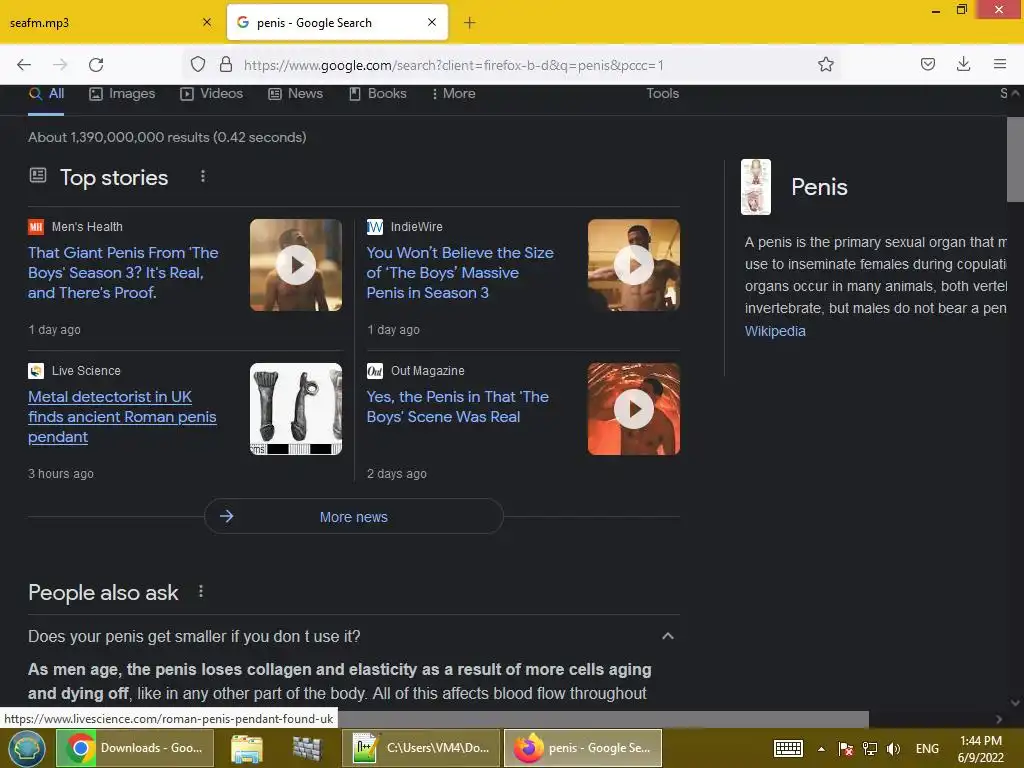1024x768 pixels.
Task: Click the Top stories heading
Action: coord(114,178)
